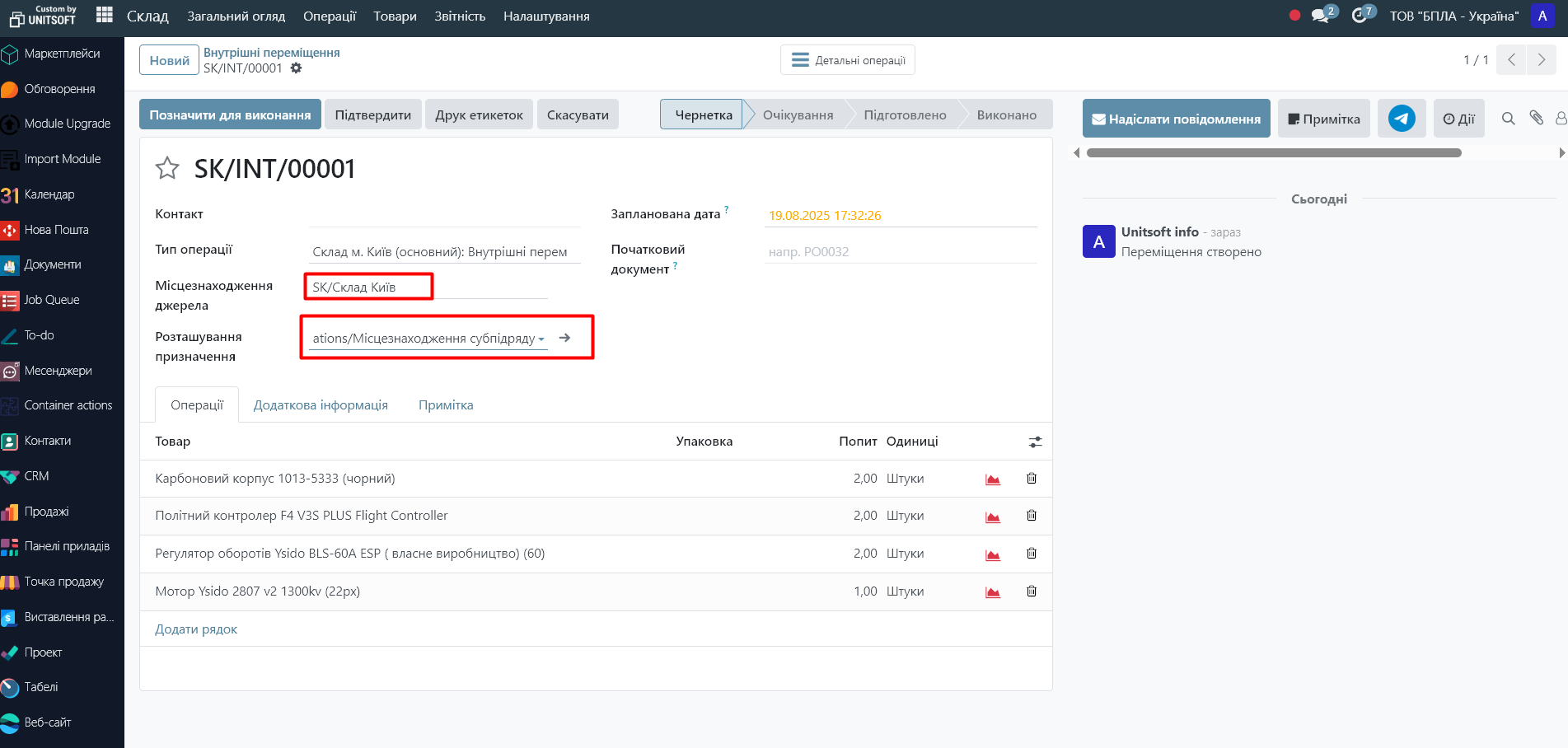Open forecast chart icon for Мотор Ysido row
Viewport: 1568px width, 748px height.
coord(993,592)
